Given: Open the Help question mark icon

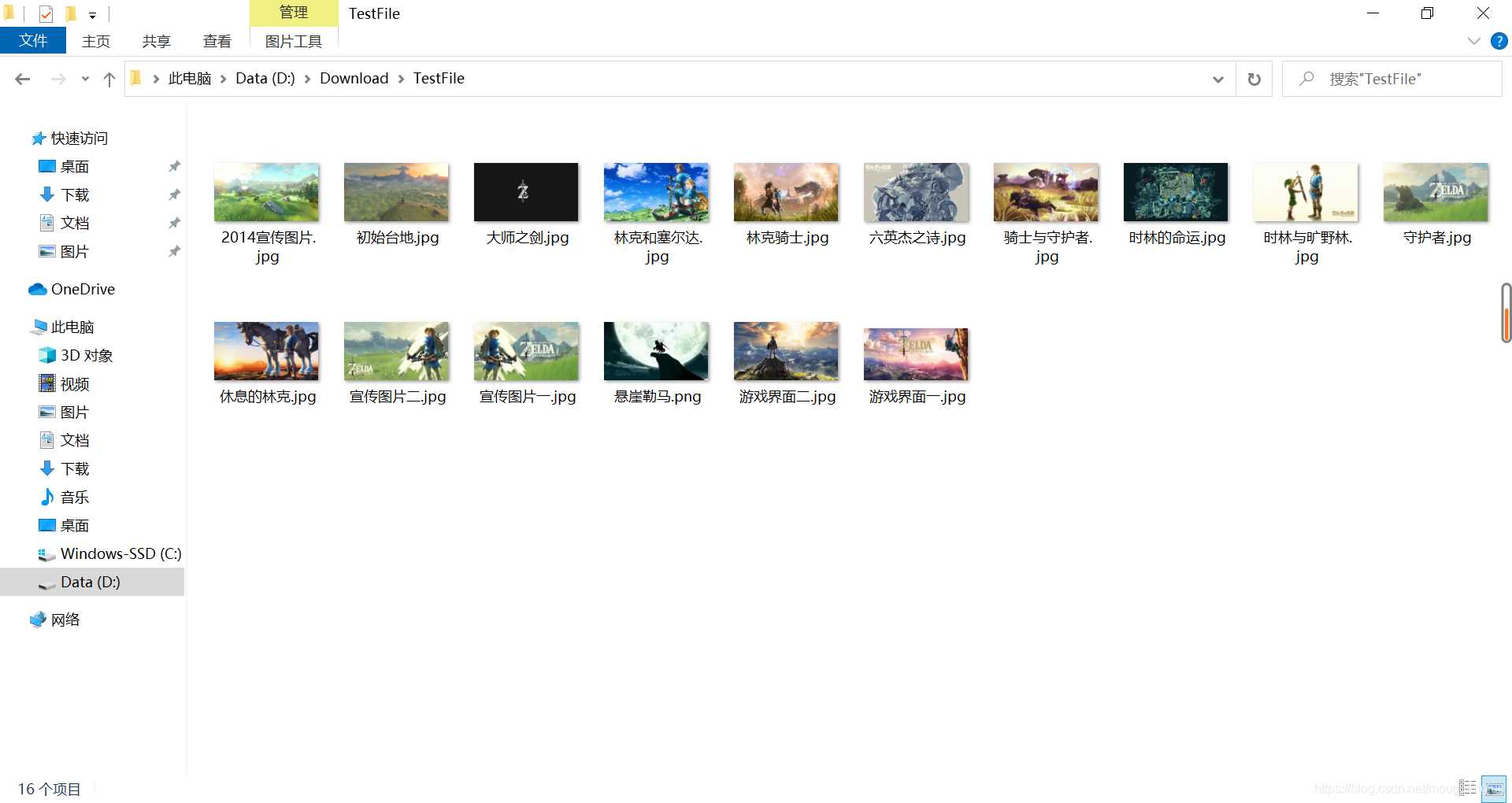Looking at the screenshot, I should [x=1499, y=41].
